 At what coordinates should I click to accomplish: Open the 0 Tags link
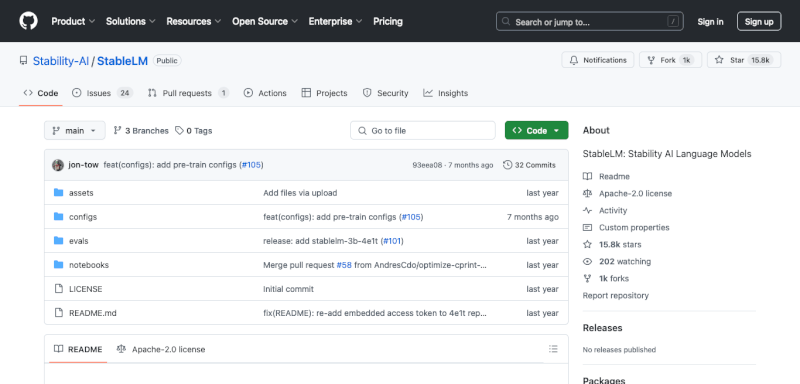tap(193, 131)
